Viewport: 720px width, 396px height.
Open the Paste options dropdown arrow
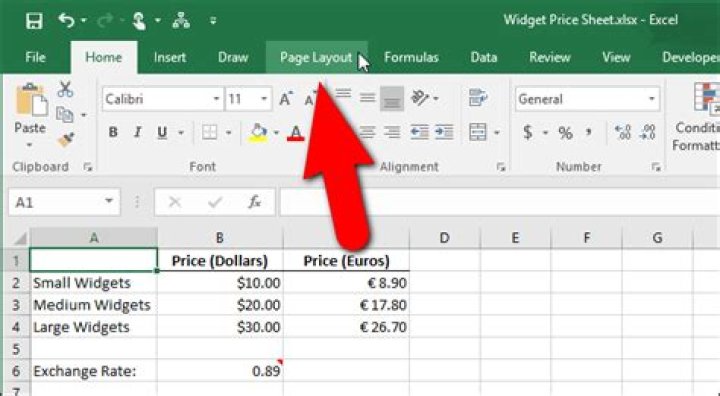(x=29, y=145)
